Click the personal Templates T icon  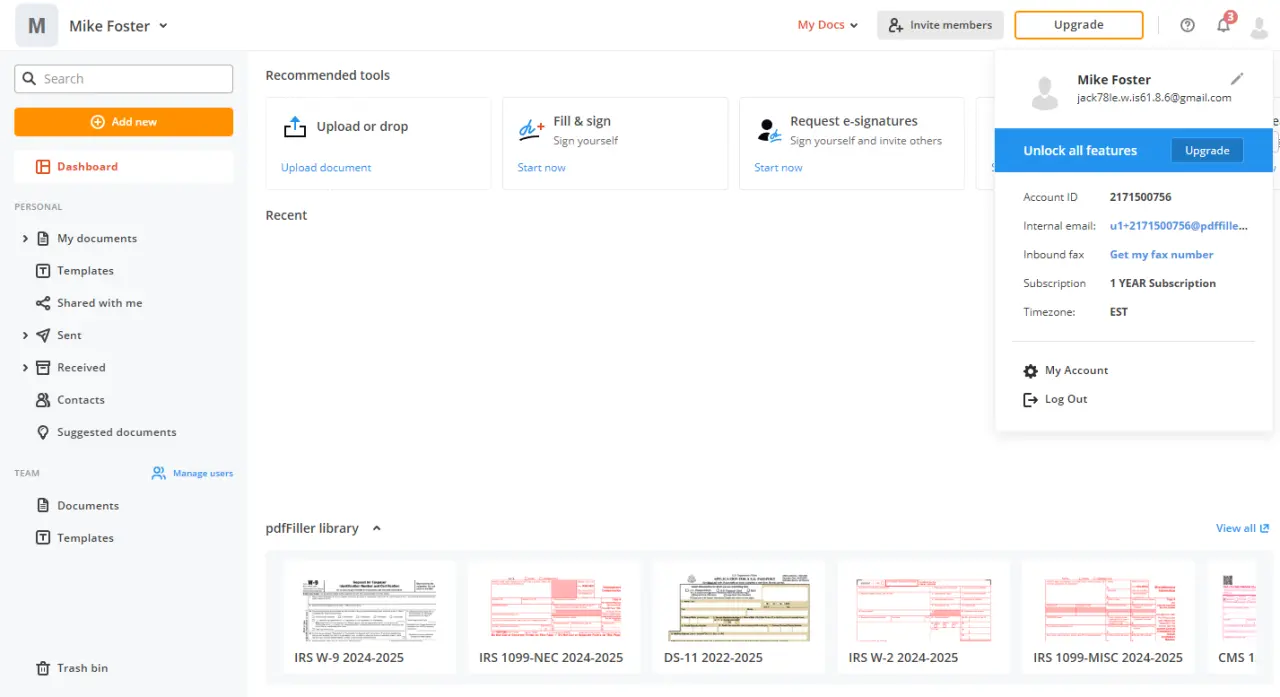pyautogui.click(x=43, y=271)
